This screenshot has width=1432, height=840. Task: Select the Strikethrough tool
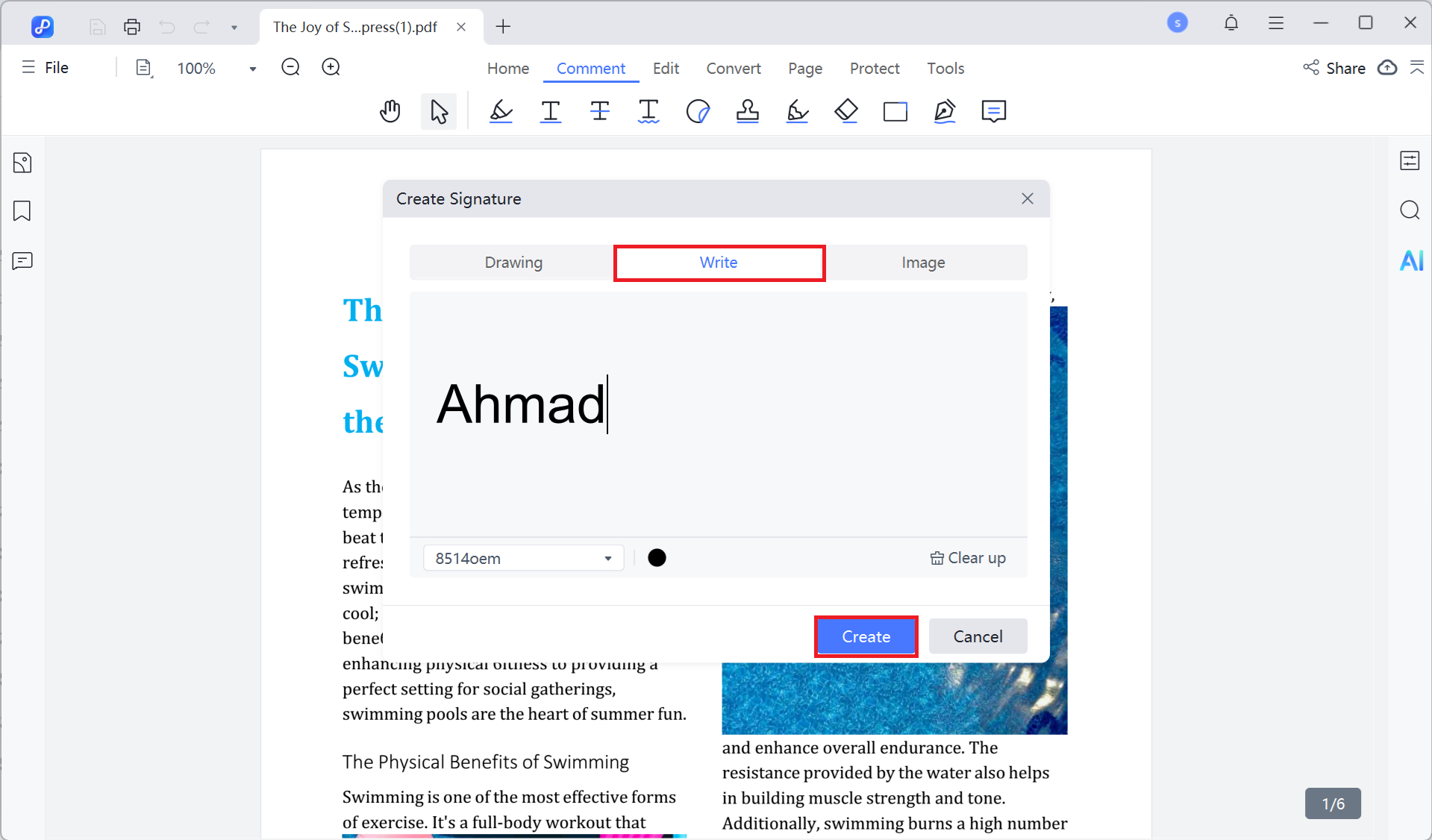click(600, 111)
